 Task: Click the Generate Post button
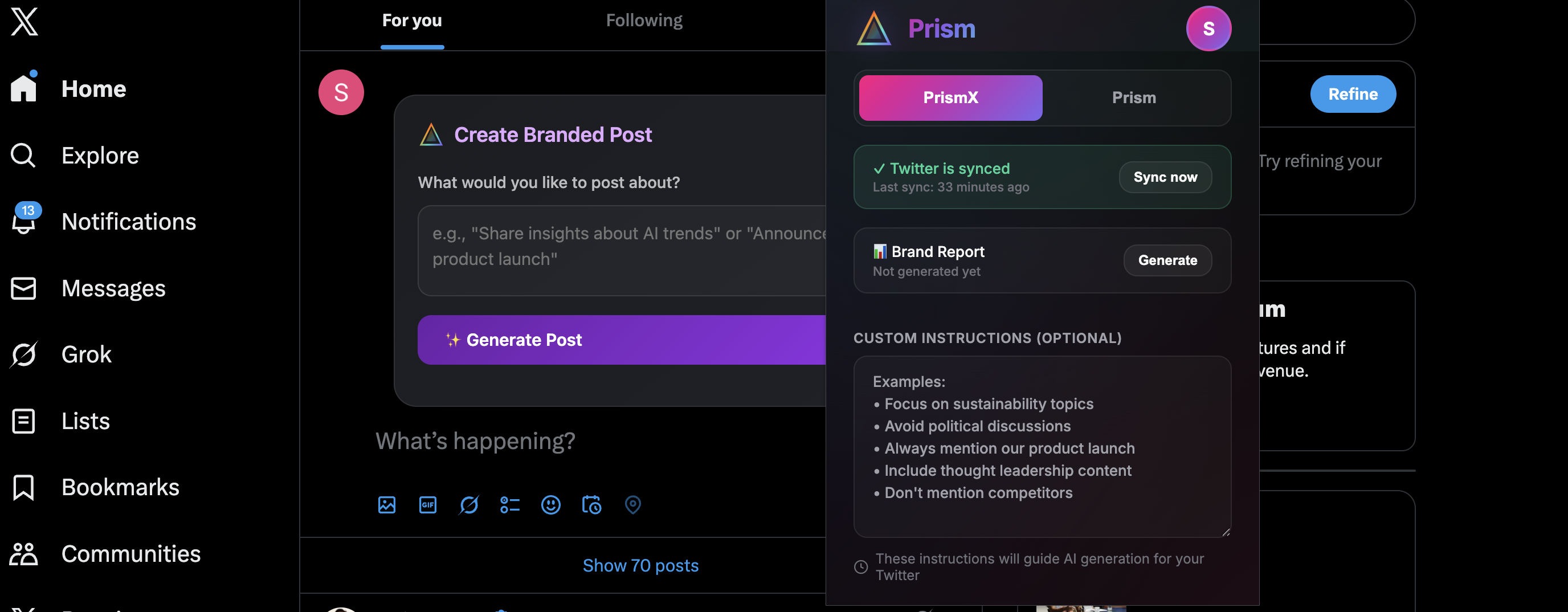click(x=621, y=340)
